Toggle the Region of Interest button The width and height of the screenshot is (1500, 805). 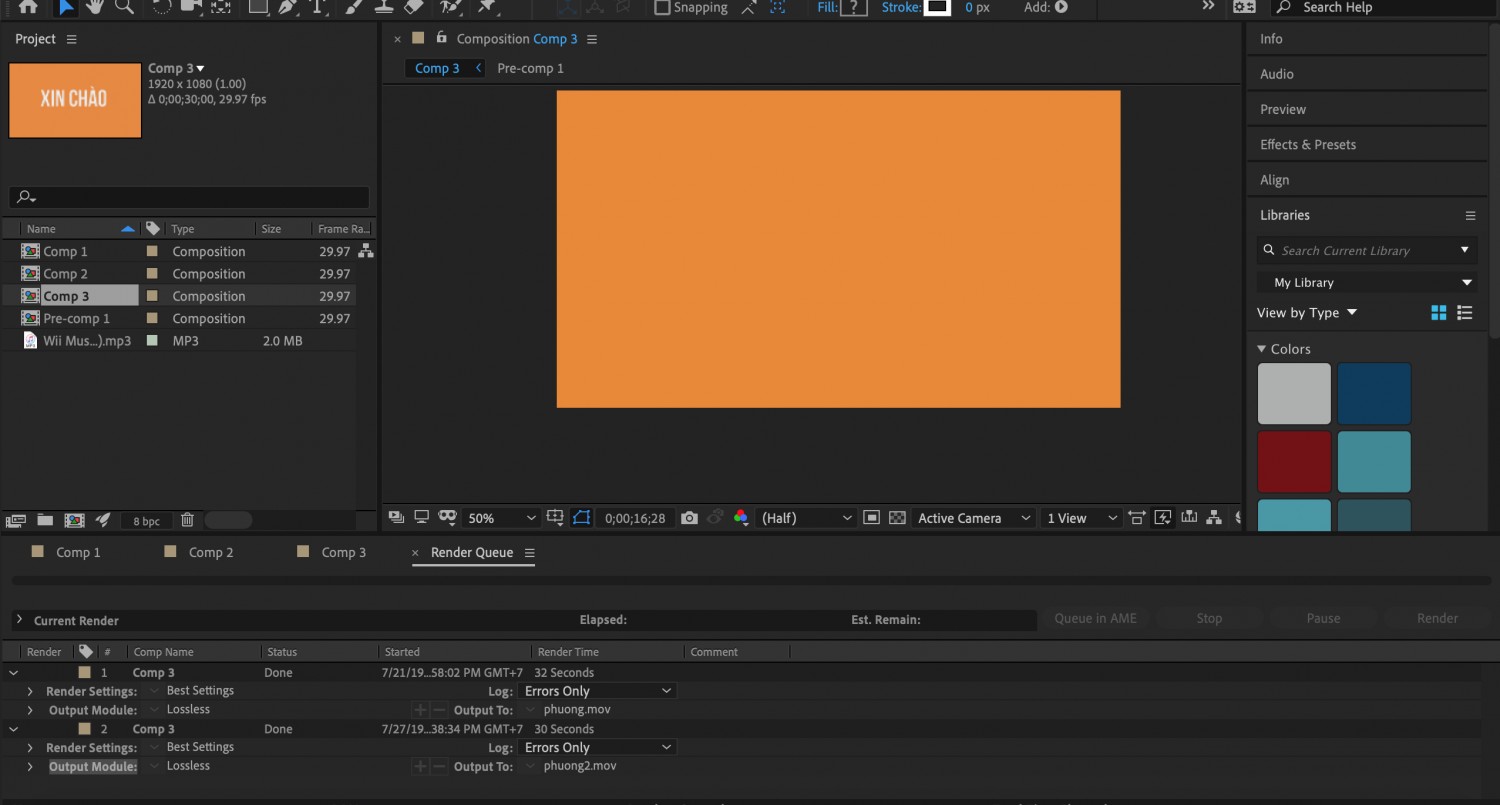(x=871, y=518)
